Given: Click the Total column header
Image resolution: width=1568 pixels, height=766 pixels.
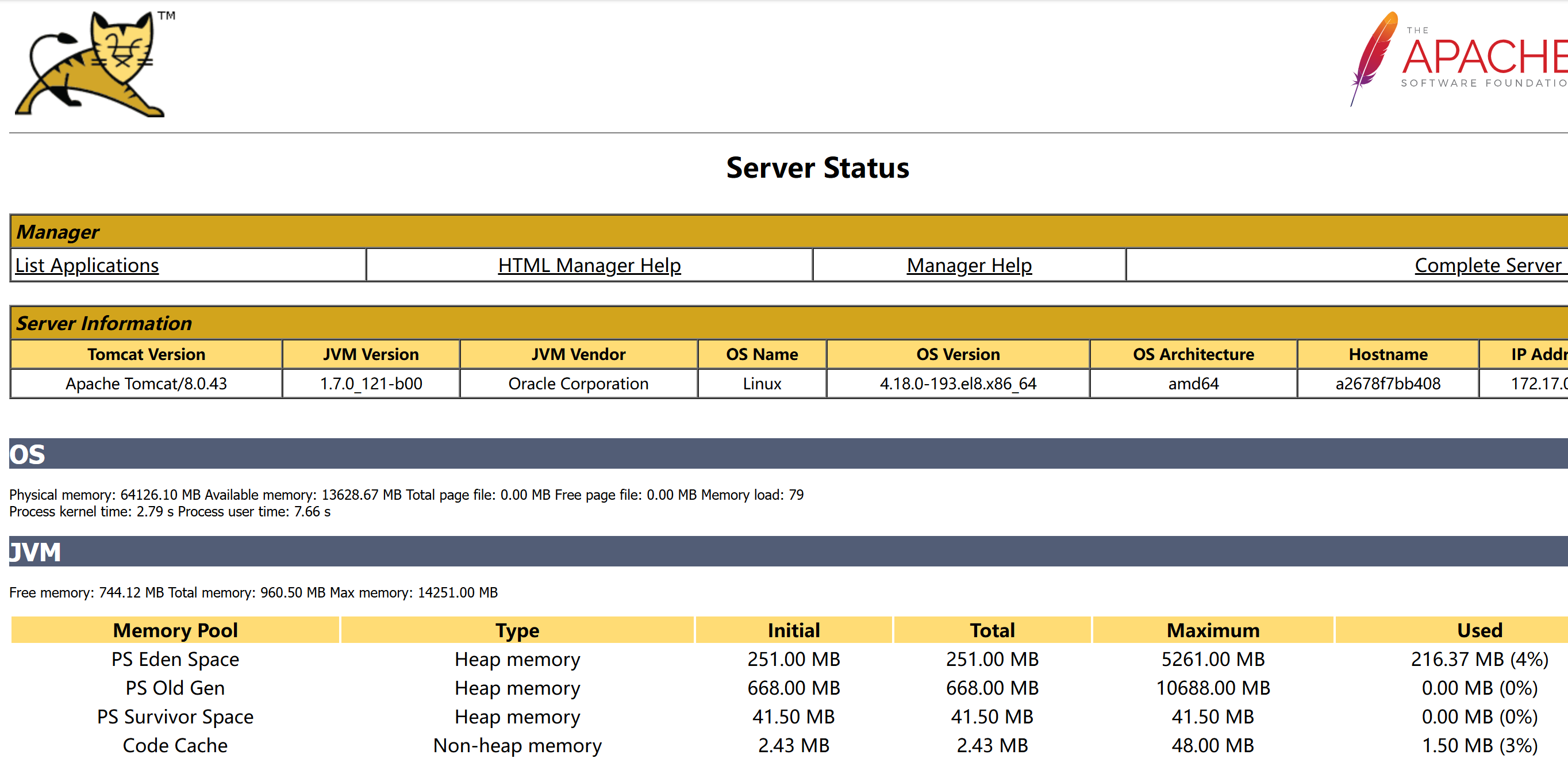Looking at the screenshot, I should coord(992,630).
